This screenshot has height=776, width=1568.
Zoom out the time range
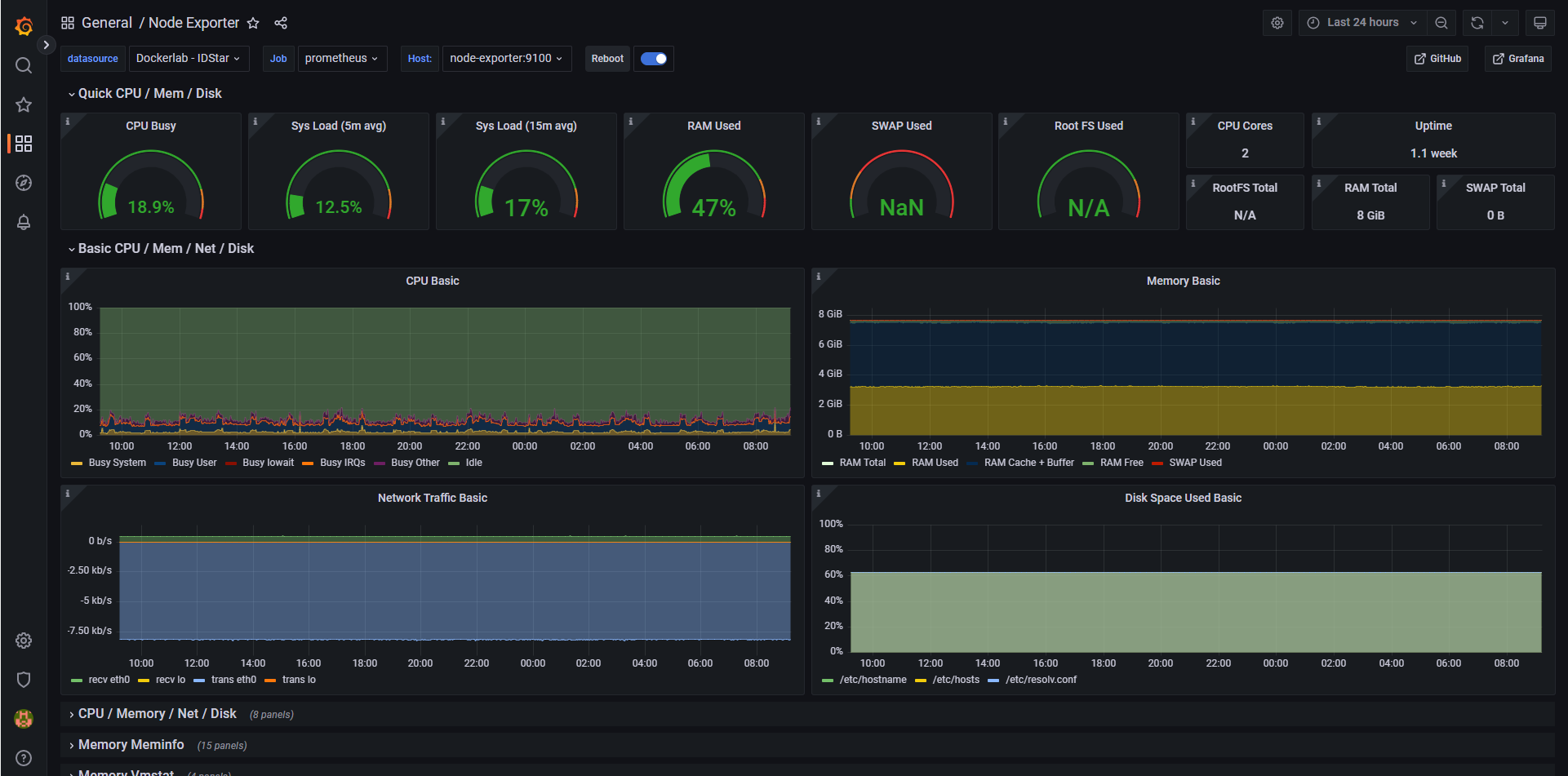click(1441, 23)
